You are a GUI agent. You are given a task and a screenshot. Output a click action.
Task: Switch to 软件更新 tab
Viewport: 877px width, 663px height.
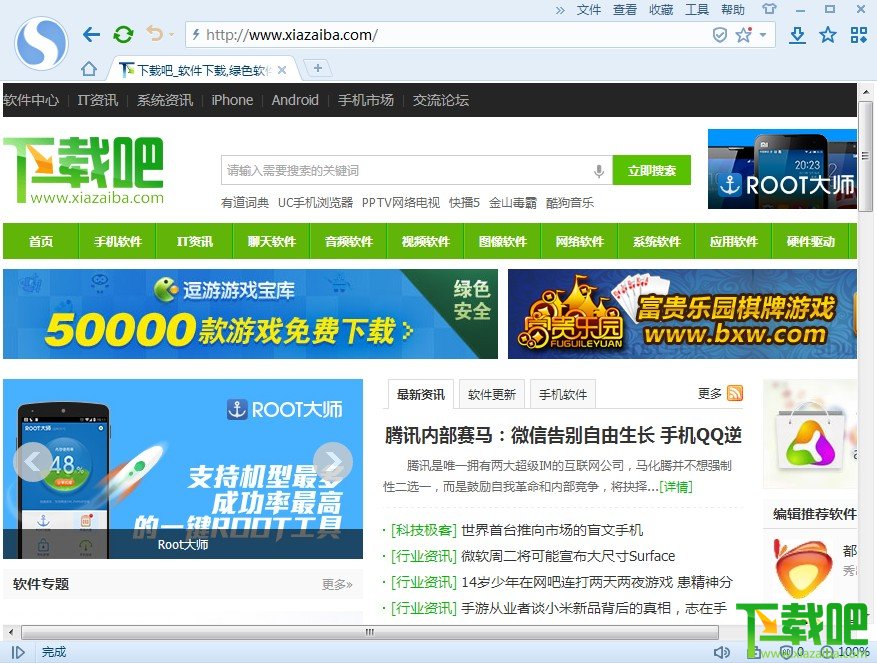pyautogui.click(x=492, y=394)
